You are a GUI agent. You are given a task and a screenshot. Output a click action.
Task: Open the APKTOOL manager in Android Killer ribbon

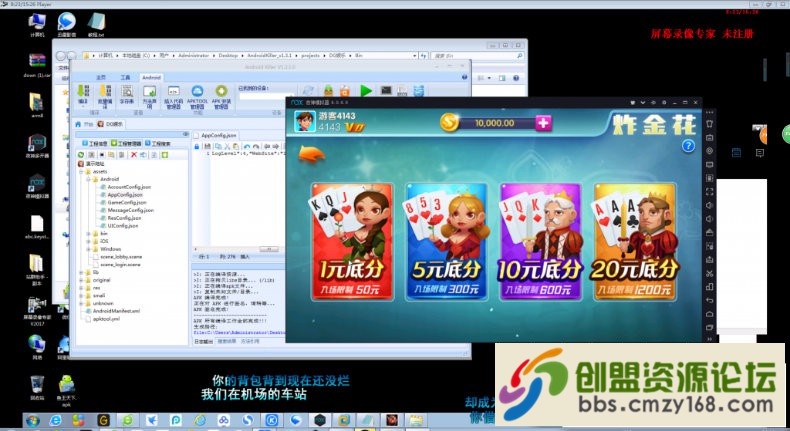[x=197, y=96]
